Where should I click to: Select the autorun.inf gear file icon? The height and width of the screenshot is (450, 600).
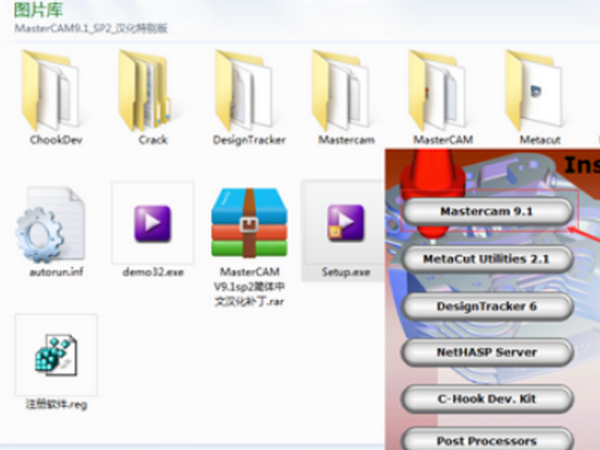tap(50, 224)
